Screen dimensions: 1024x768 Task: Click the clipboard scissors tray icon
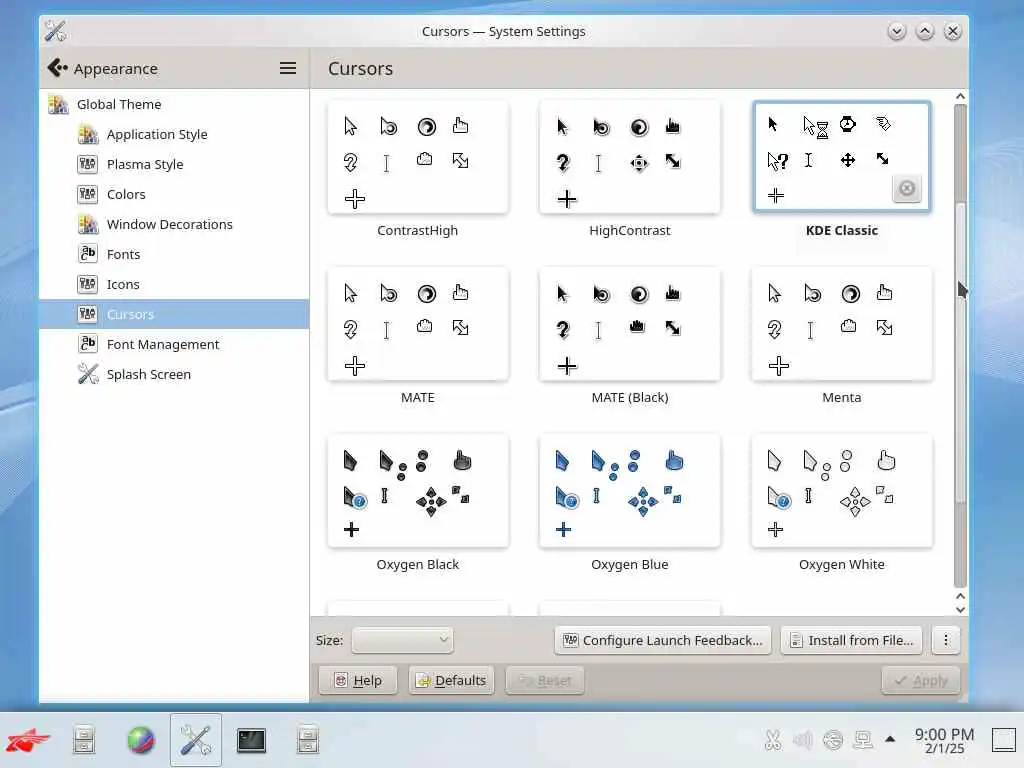click(x=773, y=740)
